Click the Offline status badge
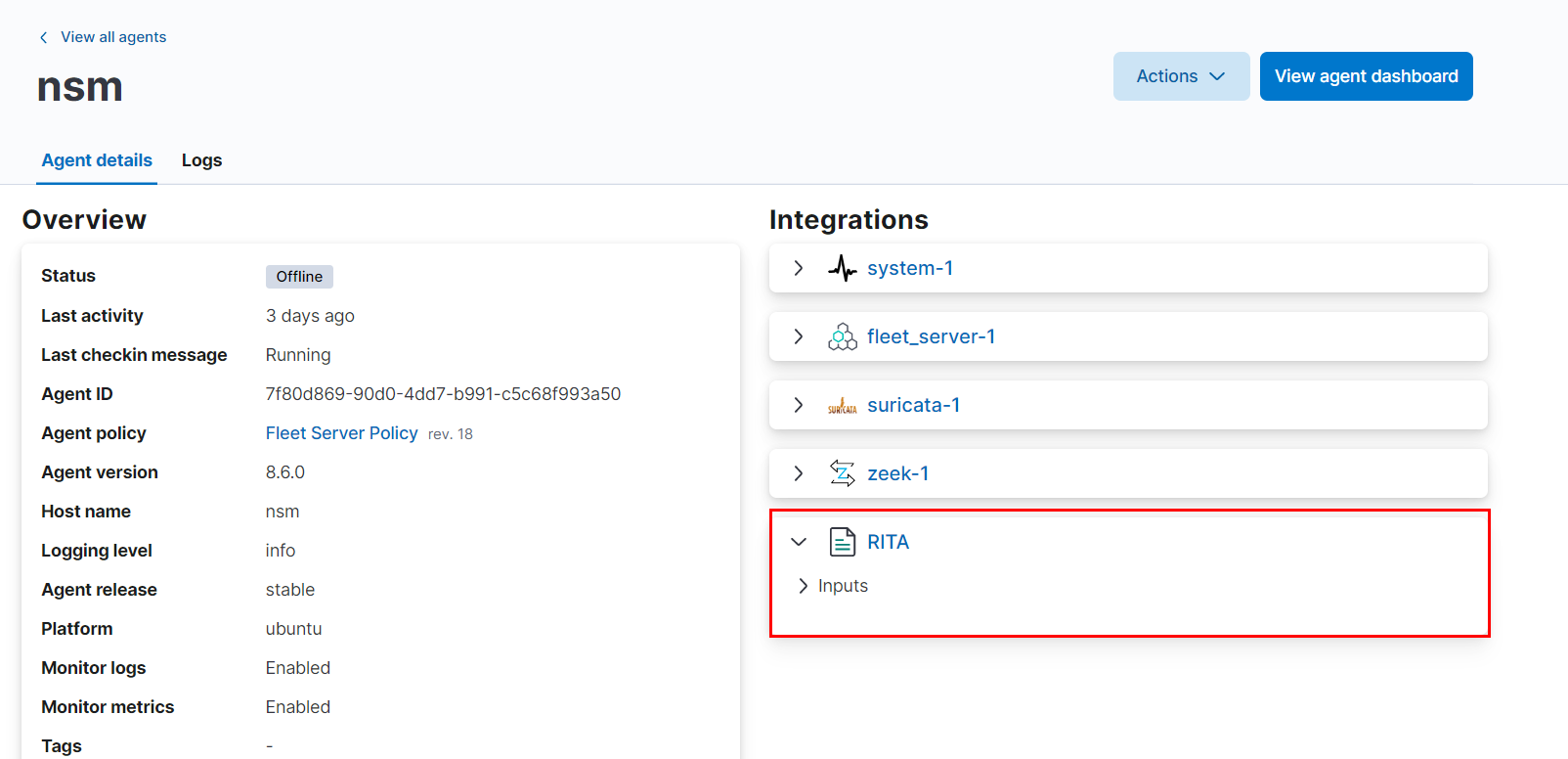 click(x=299, y=277)
